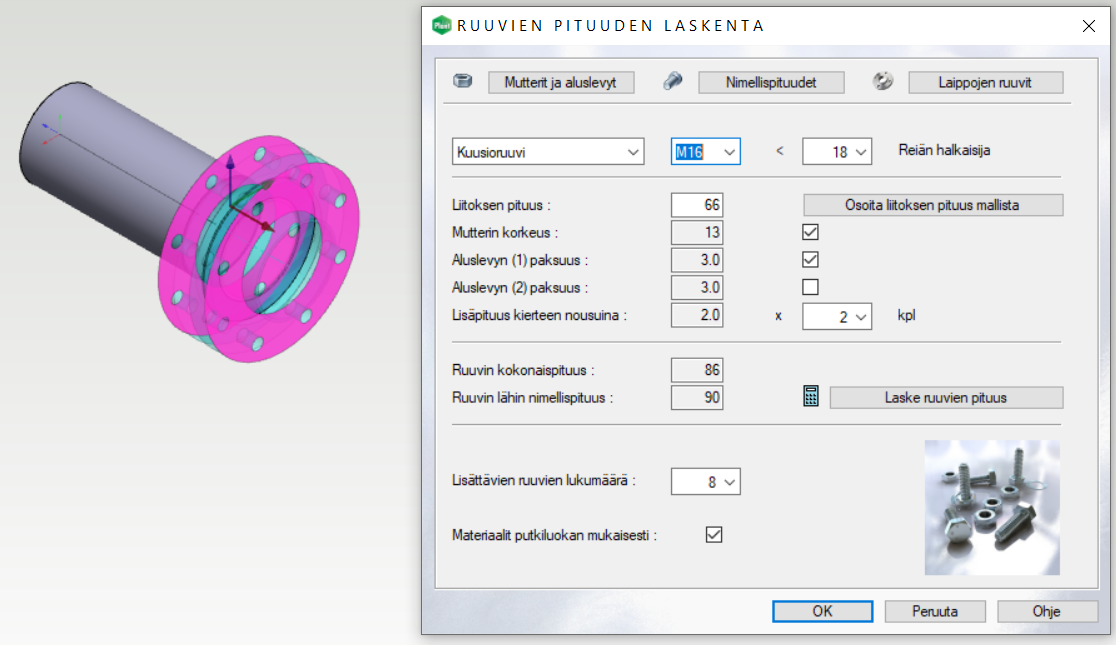Click the flange icon beside Laippojen ruuvit

(x=883, y=82)
